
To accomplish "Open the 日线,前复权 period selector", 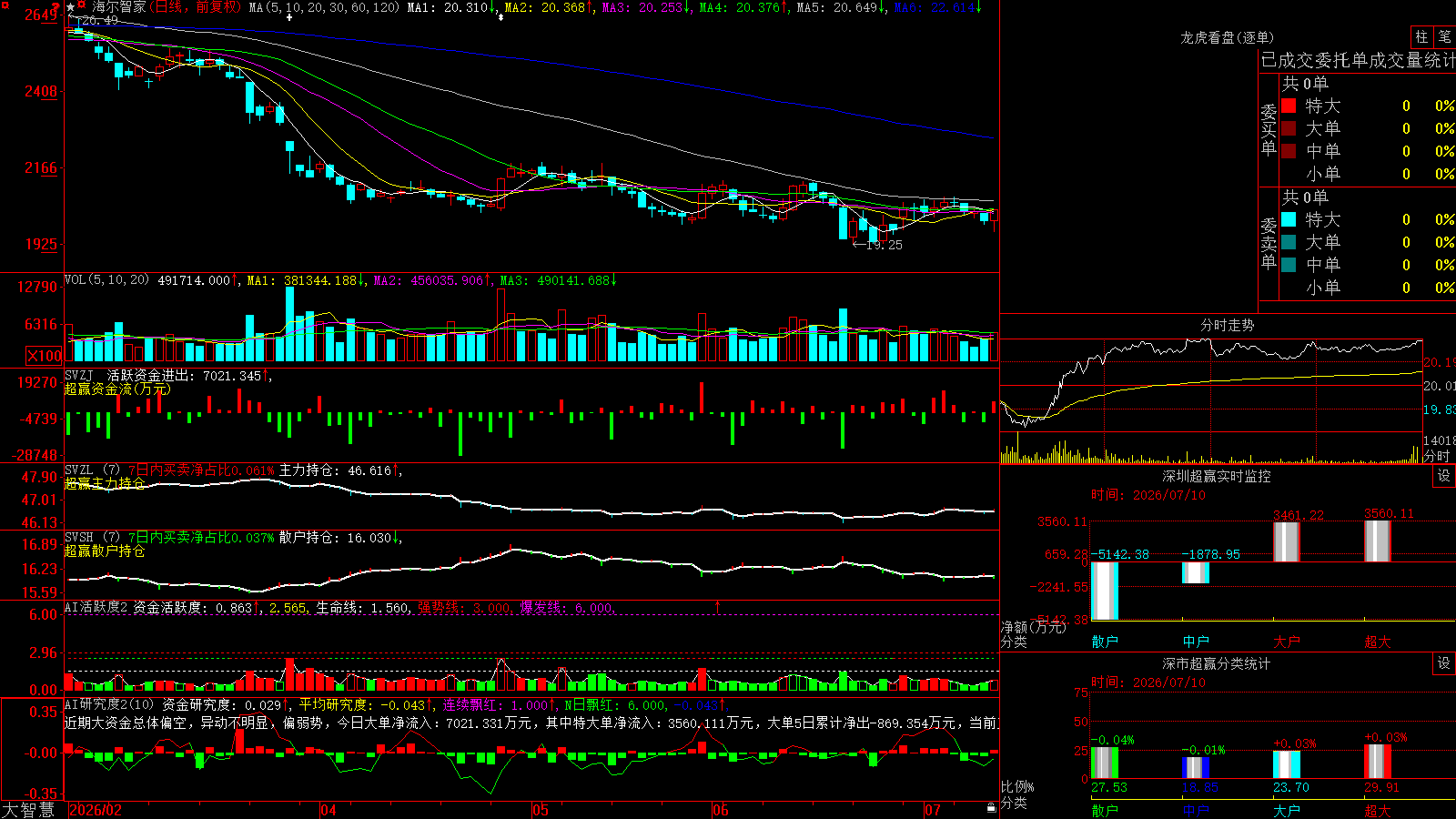I will [197, 7].
